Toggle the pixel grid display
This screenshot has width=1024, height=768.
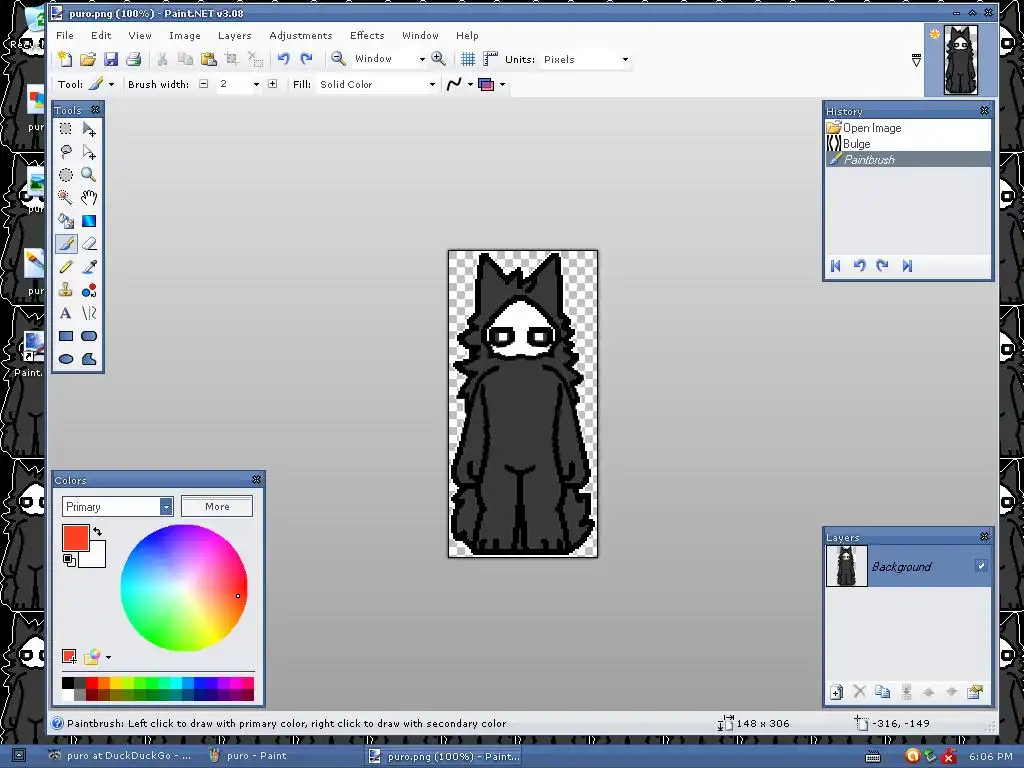tap(468, 59)
